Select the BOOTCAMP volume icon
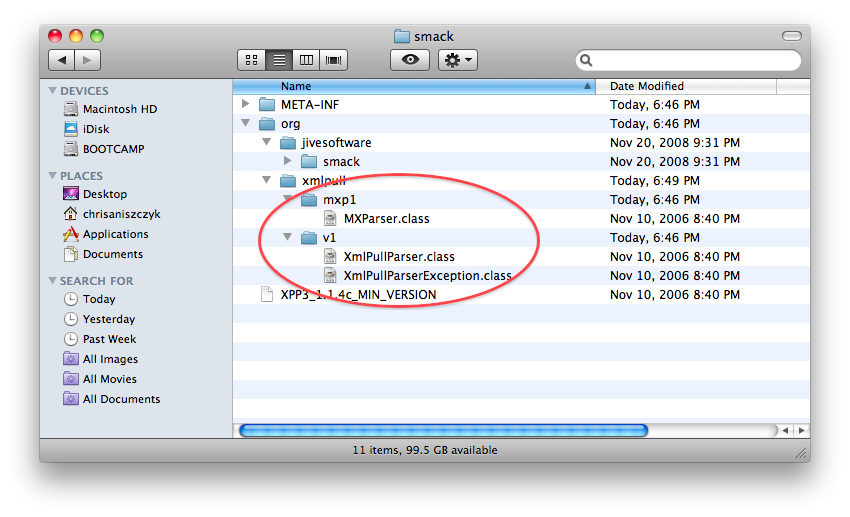Viewport: 850px width, 517px height. [x=70, y=149]
